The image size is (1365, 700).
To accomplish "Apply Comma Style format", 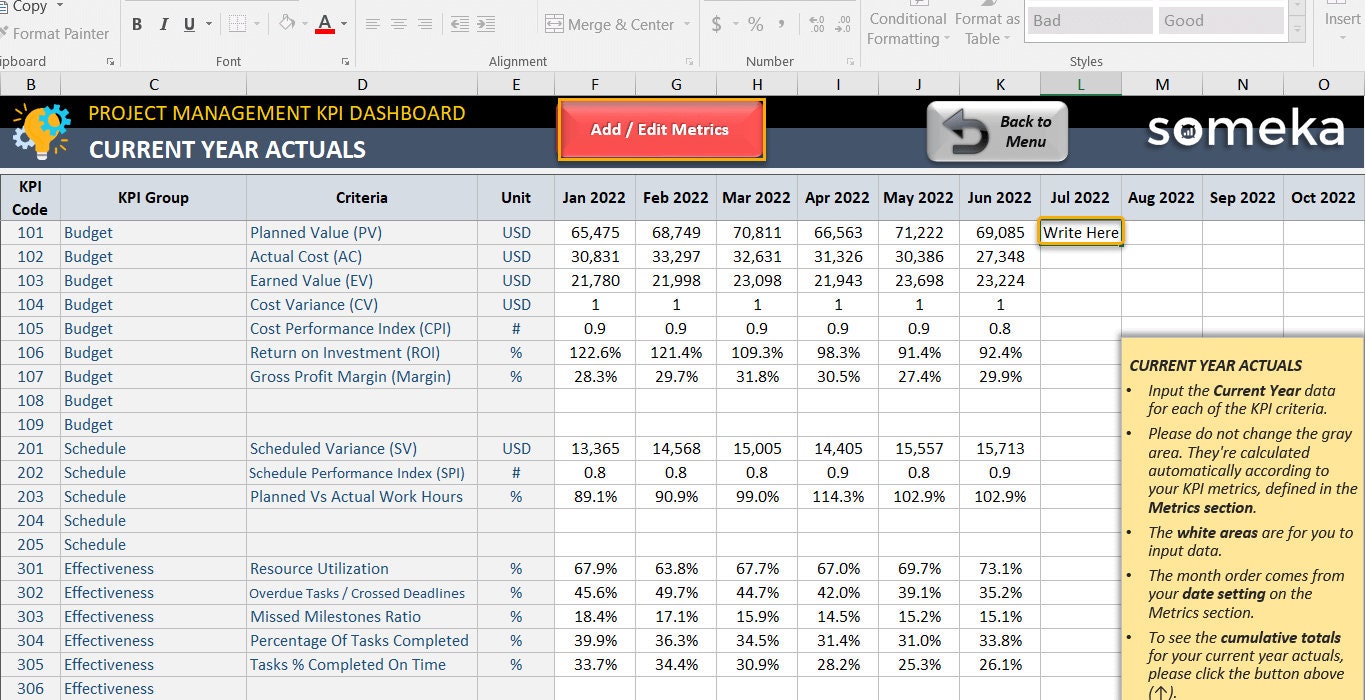I will point(782,24).
